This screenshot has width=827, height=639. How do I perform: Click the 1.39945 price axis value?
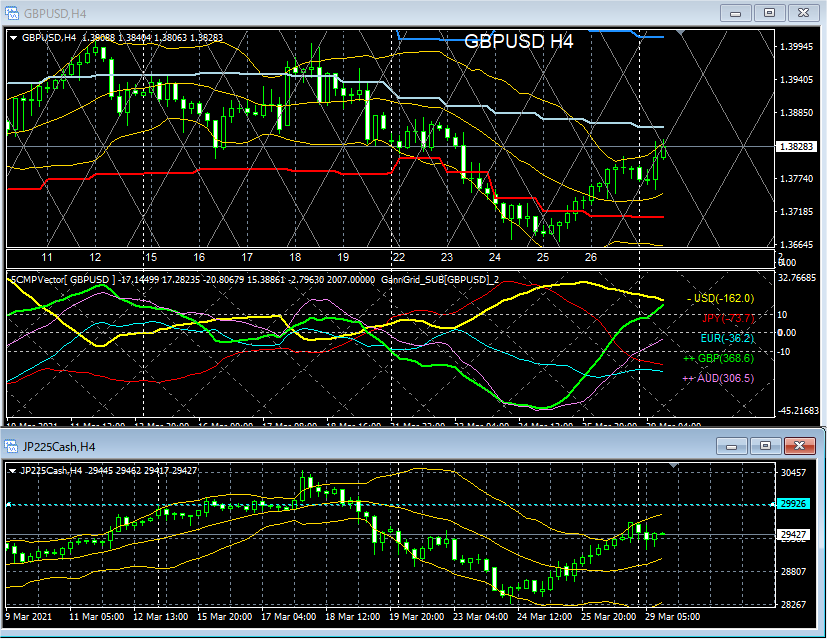pyautogui.click(x=796, y=47)
